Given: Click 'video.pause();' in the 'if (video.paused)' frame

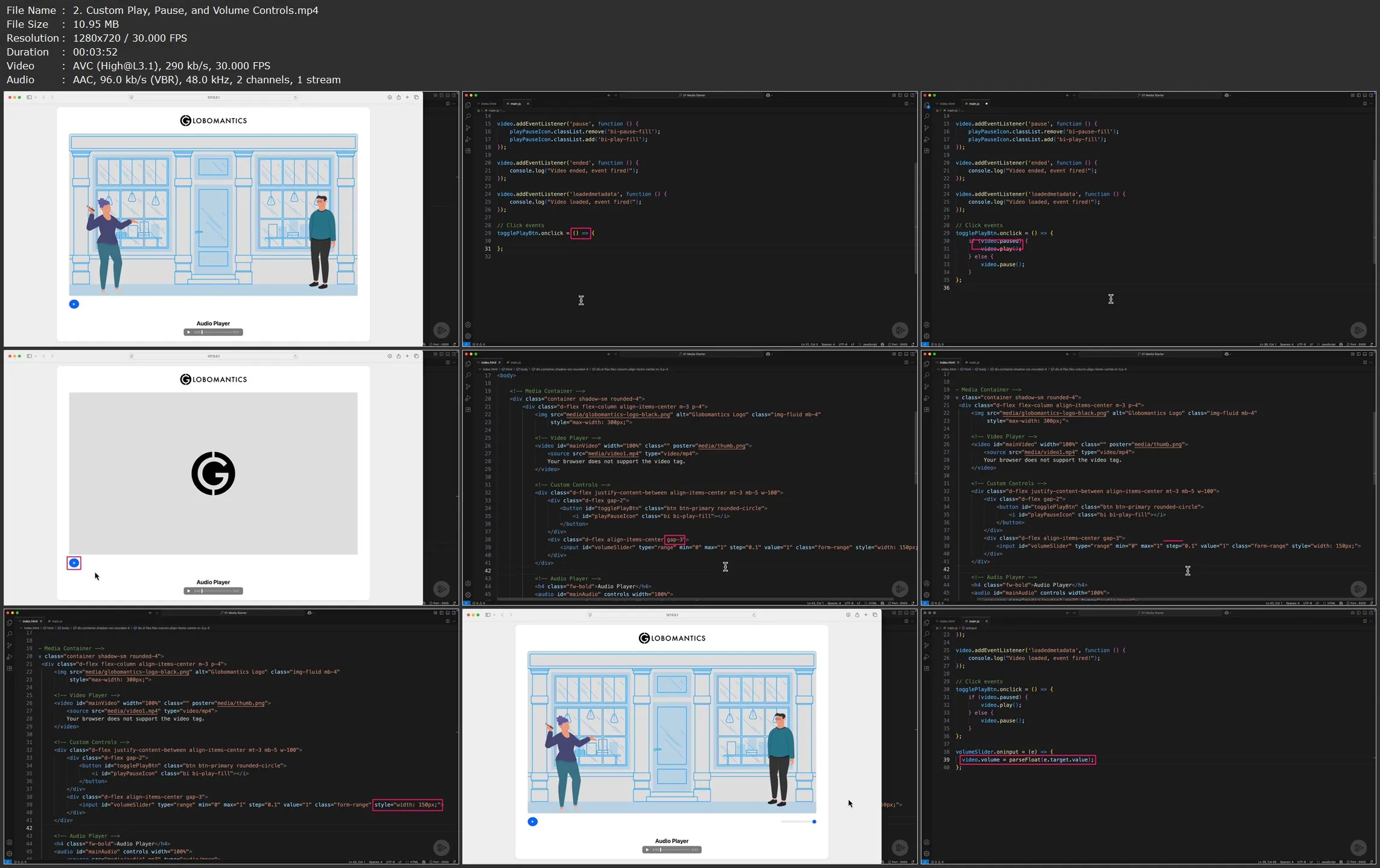Looking at the screenshot, I should click(1002, 264).
